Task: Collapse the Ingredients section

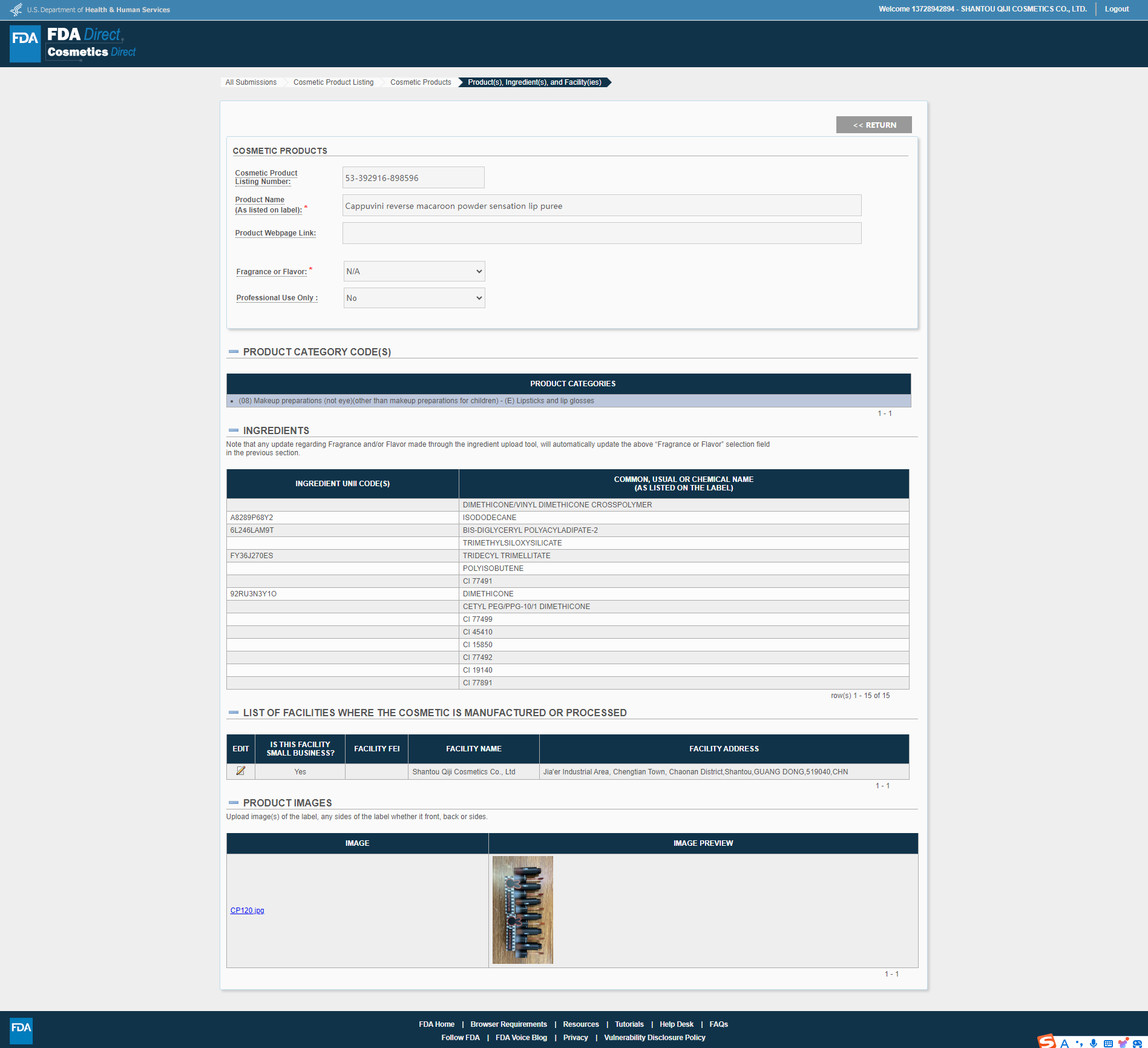Action: pos(234,430)
